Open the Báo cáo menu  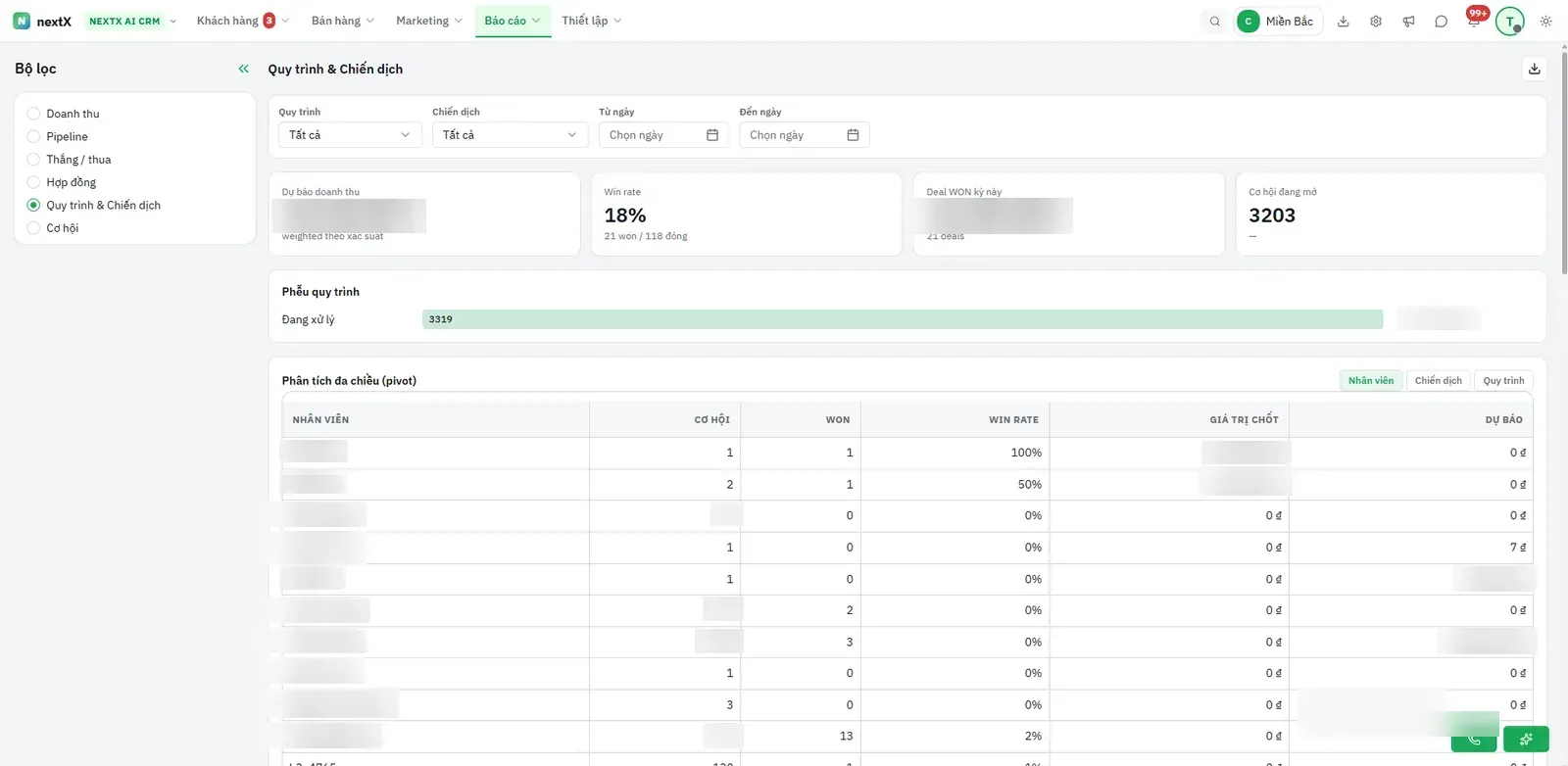[513, 21]
